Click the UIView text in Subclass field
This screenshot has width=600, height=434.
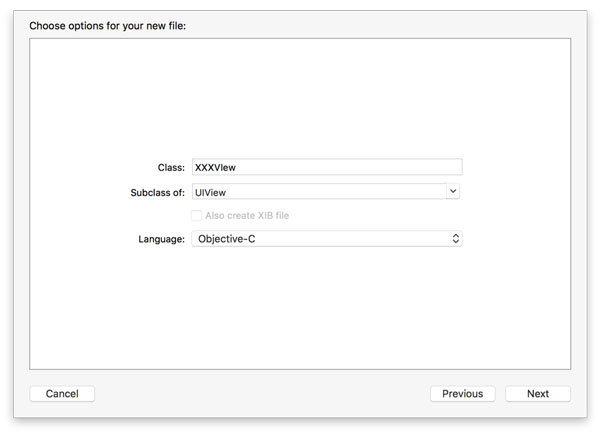(213, 191)
